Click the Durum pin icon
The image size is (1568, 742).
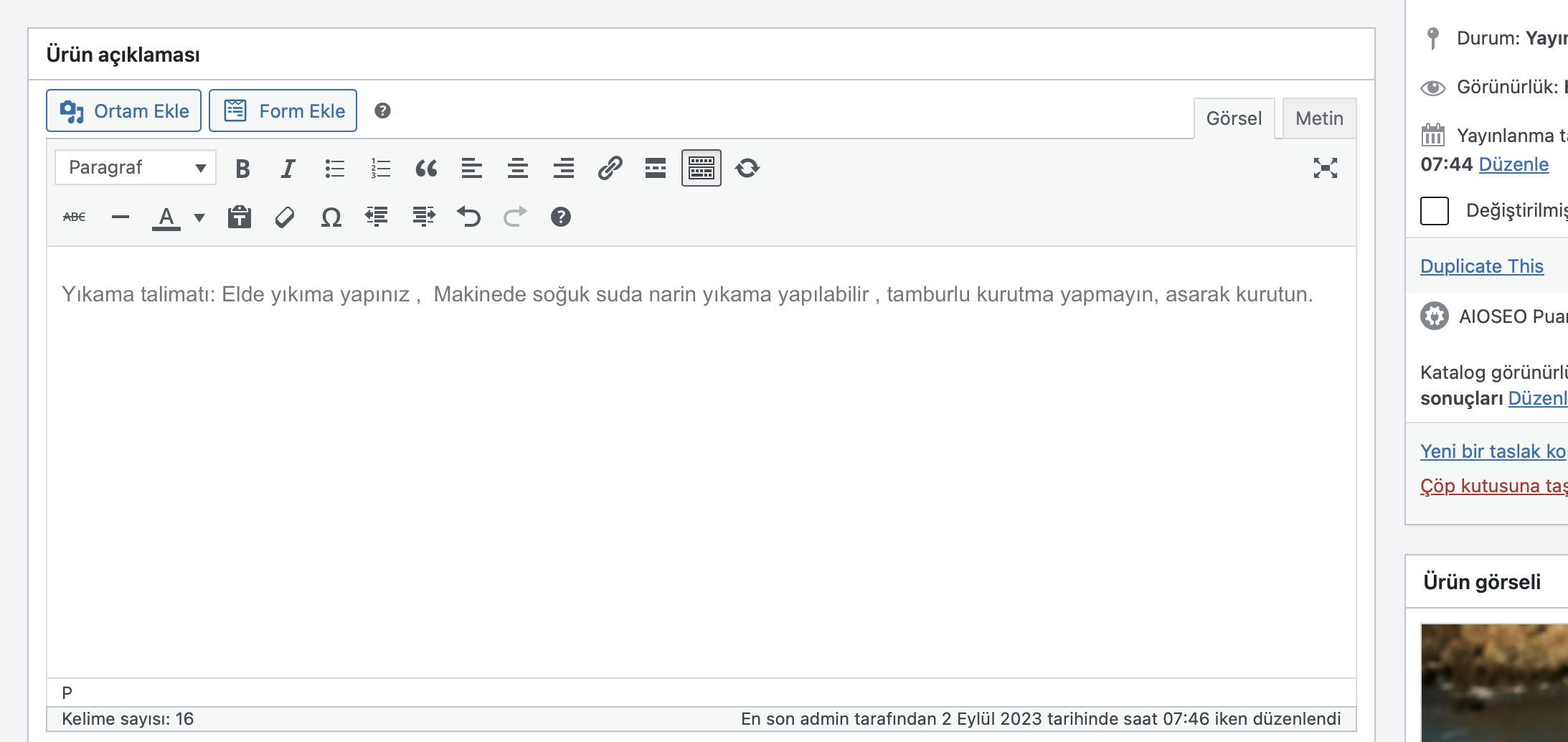click(x=1433, y=38)
